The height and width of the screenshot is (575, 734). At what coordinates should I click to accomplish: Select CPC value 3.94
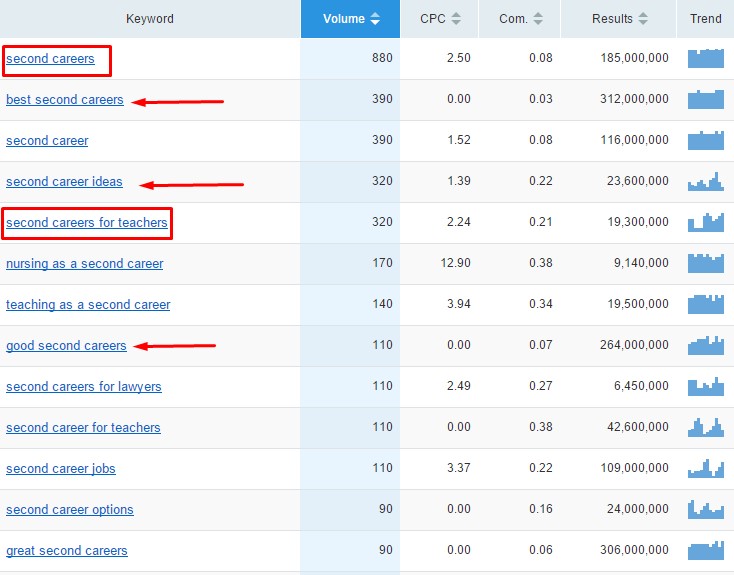[x=459, y=304]
